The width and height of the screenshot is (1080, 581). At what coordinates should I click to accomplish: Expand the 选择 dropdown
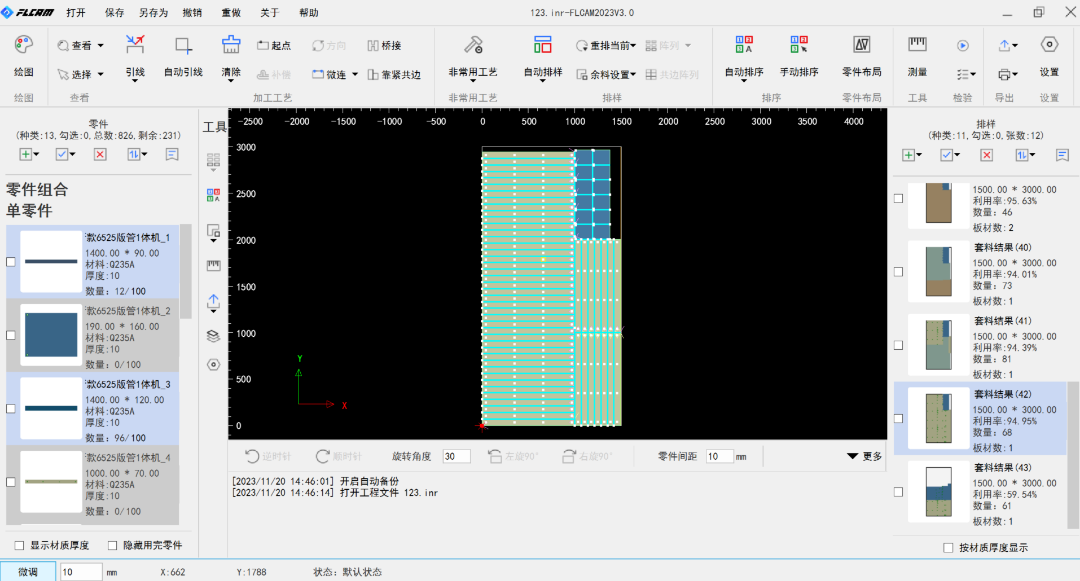[101, 74]
